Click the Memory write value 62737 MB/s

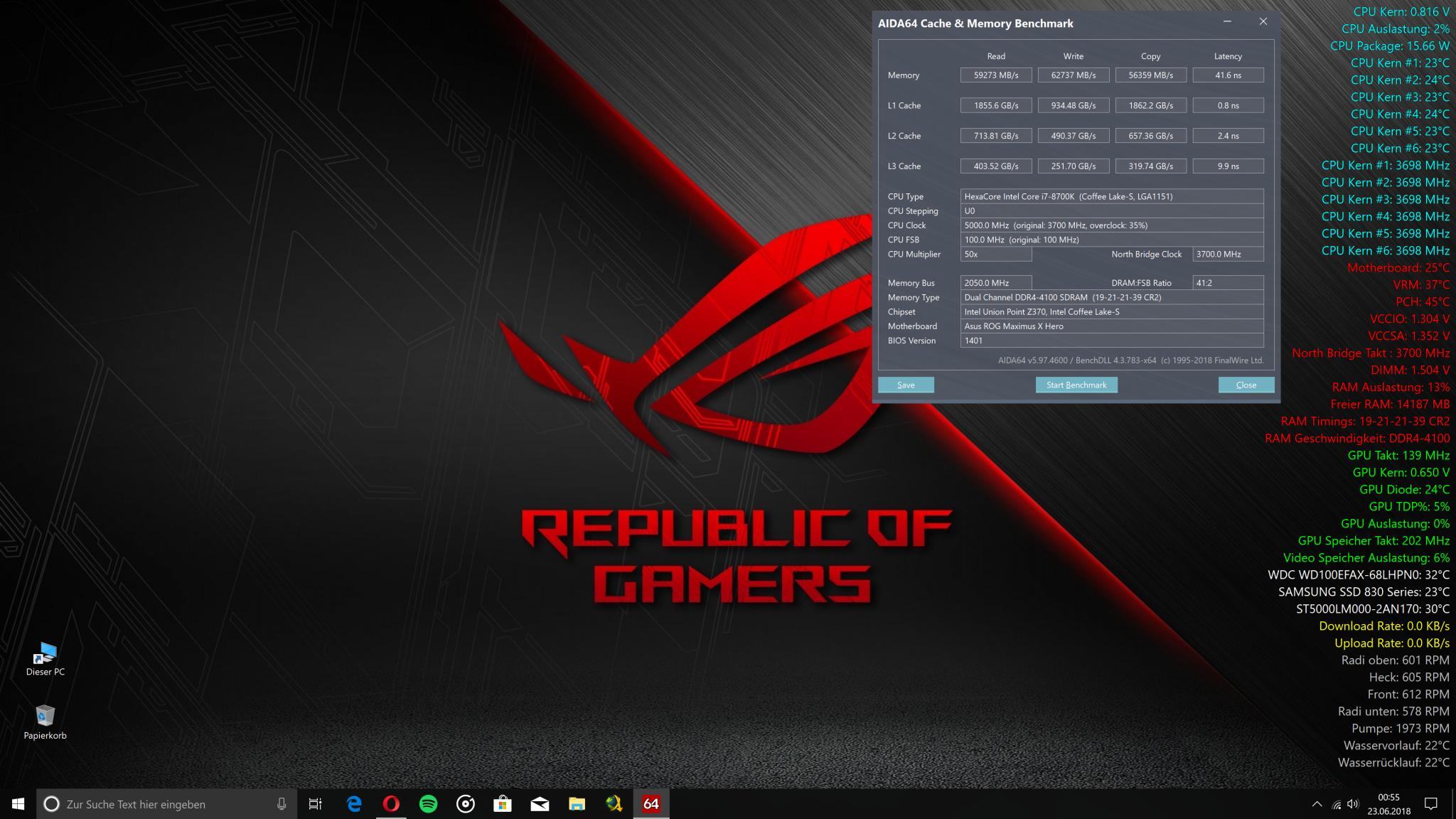coord(1074,75)
